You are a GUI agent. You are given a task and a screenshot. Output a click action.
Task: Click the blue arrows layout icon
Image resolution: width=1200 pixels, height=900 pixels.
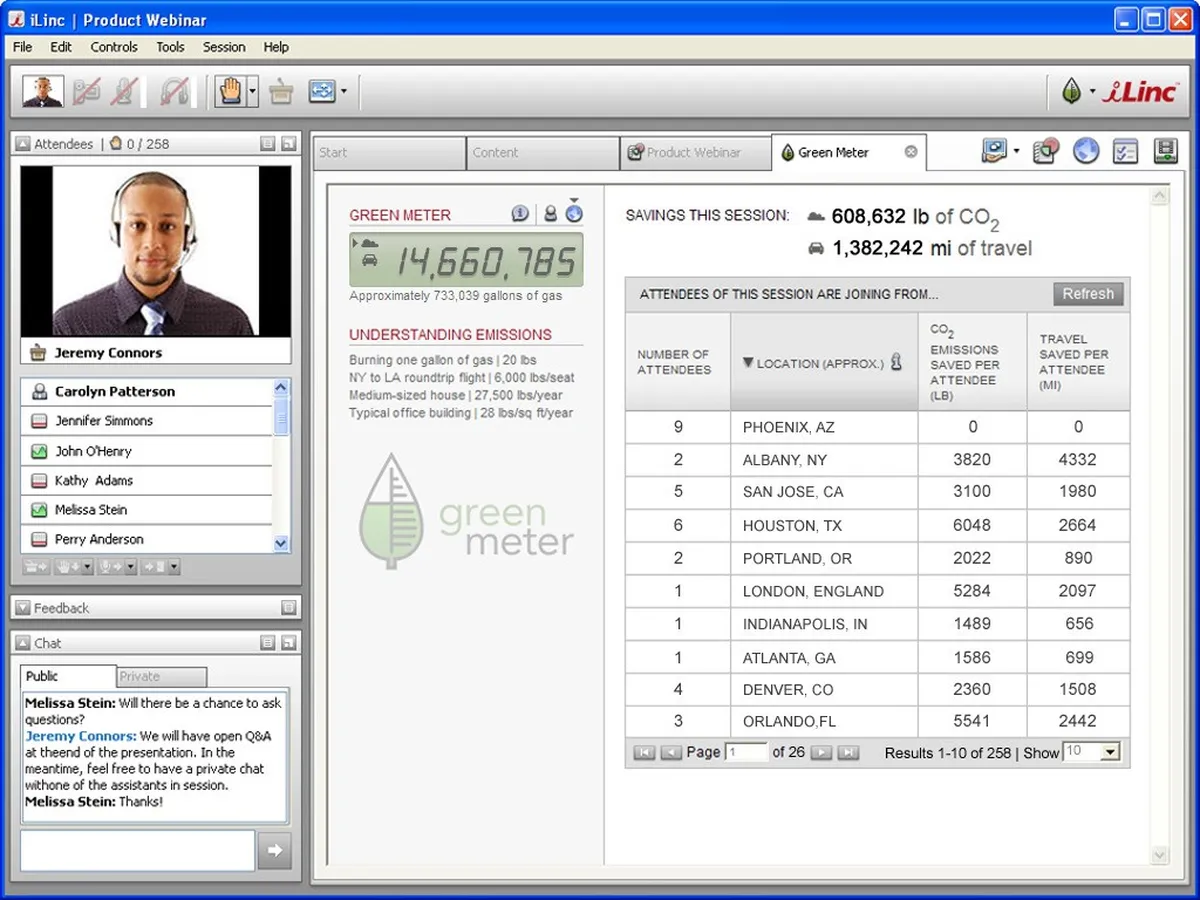click(321, 92)
